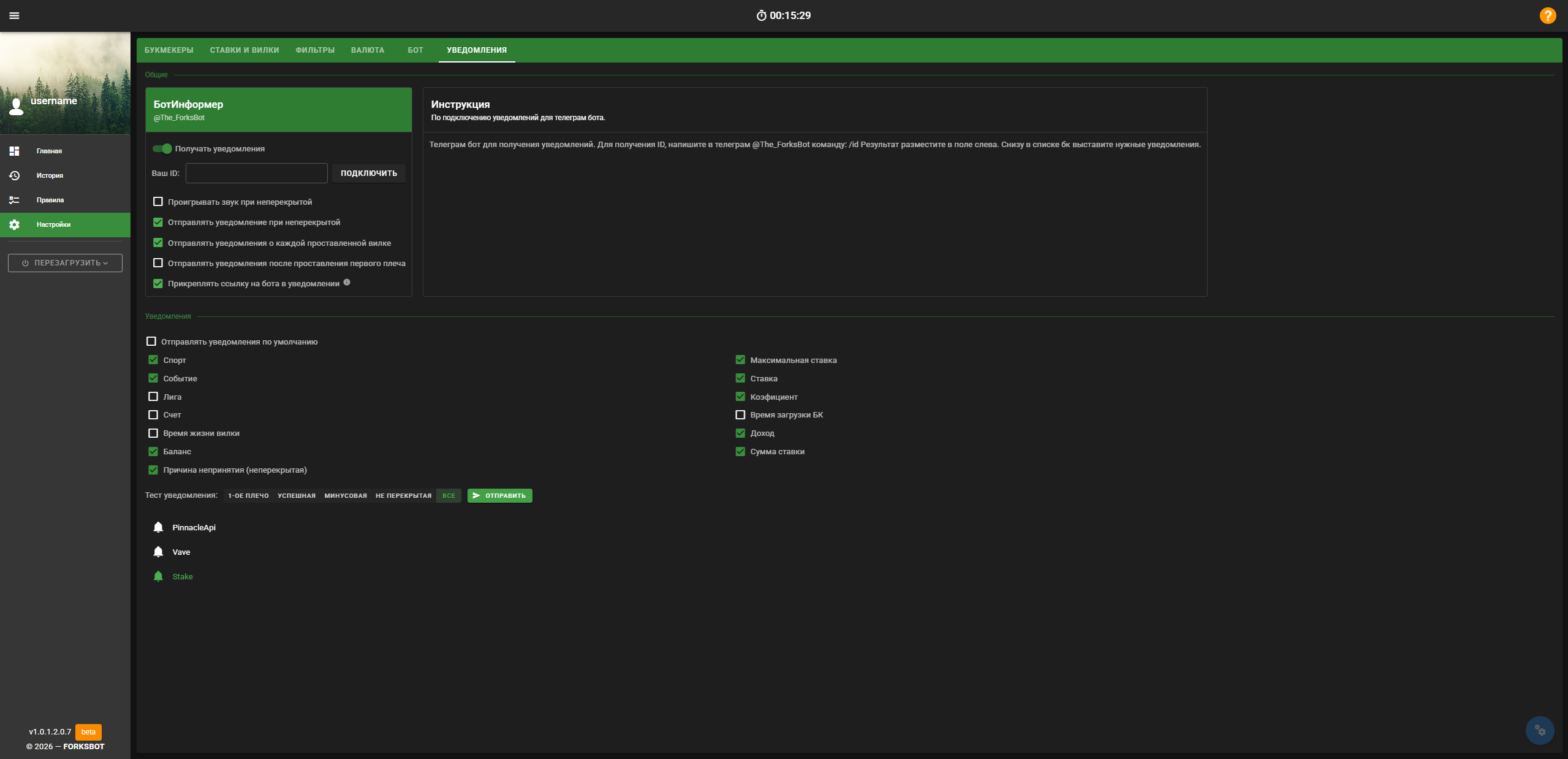This screenshot has height=759, width=1568.
Task: Open the hamburger menu icon
Action: pos(14,15)
